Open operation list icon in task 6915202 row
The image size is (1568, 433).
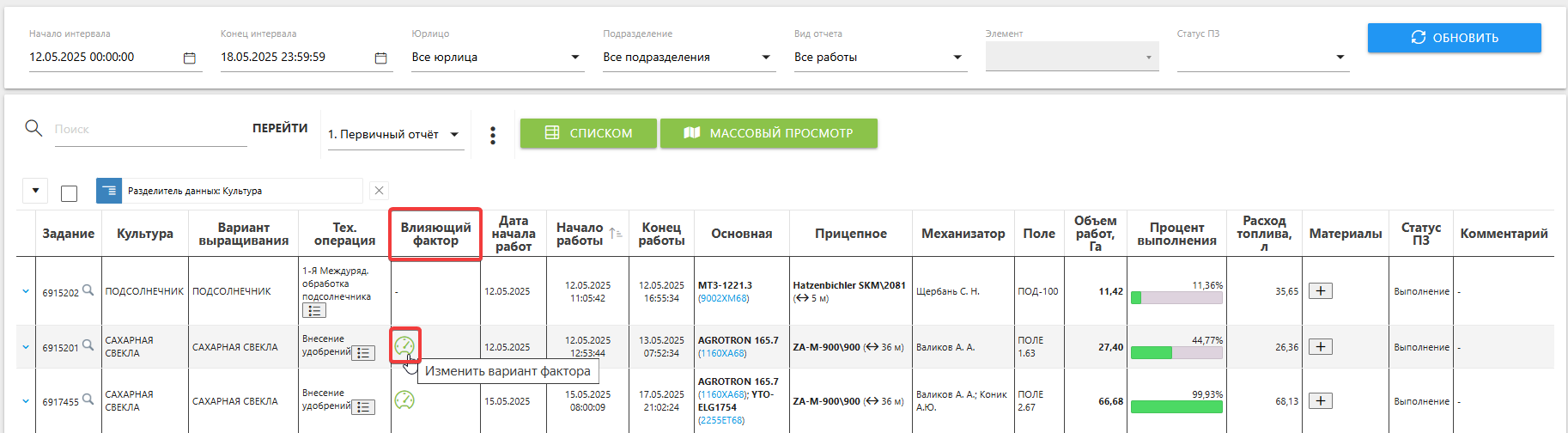click(314, 310)
